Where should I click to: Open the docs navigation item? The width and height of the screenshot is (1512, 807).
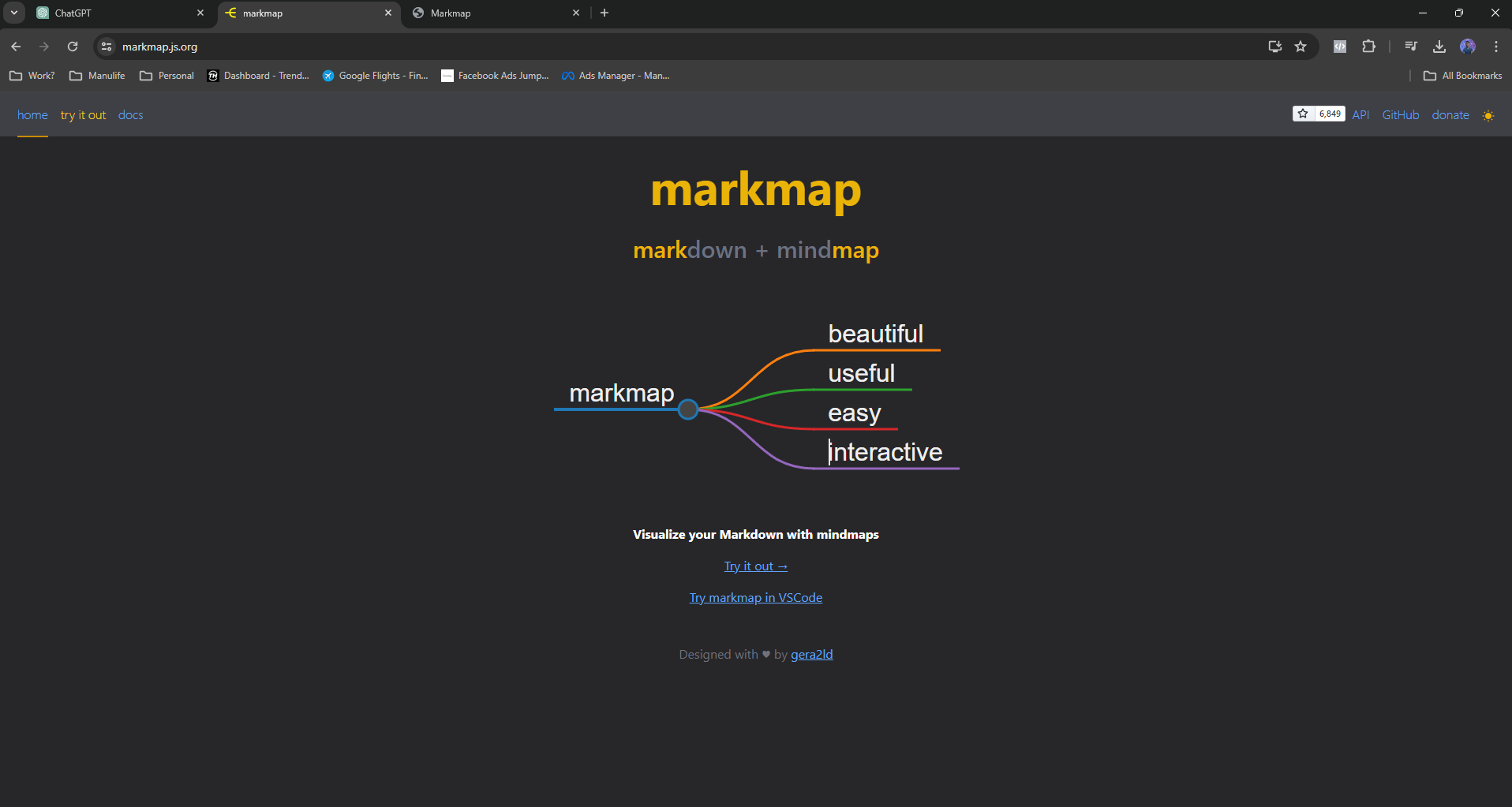click(129, 115)
